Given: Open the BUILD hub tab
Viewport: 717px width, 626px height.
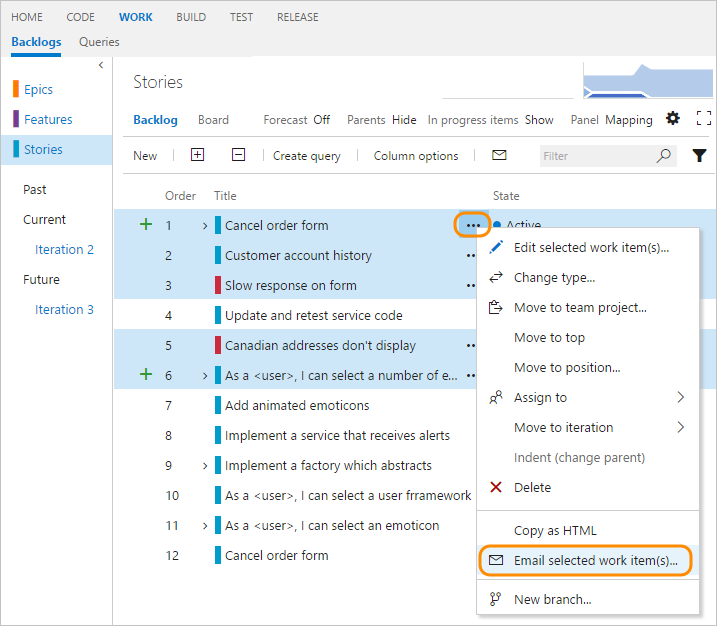Looking at the screenshot, I should pos(191,17).
